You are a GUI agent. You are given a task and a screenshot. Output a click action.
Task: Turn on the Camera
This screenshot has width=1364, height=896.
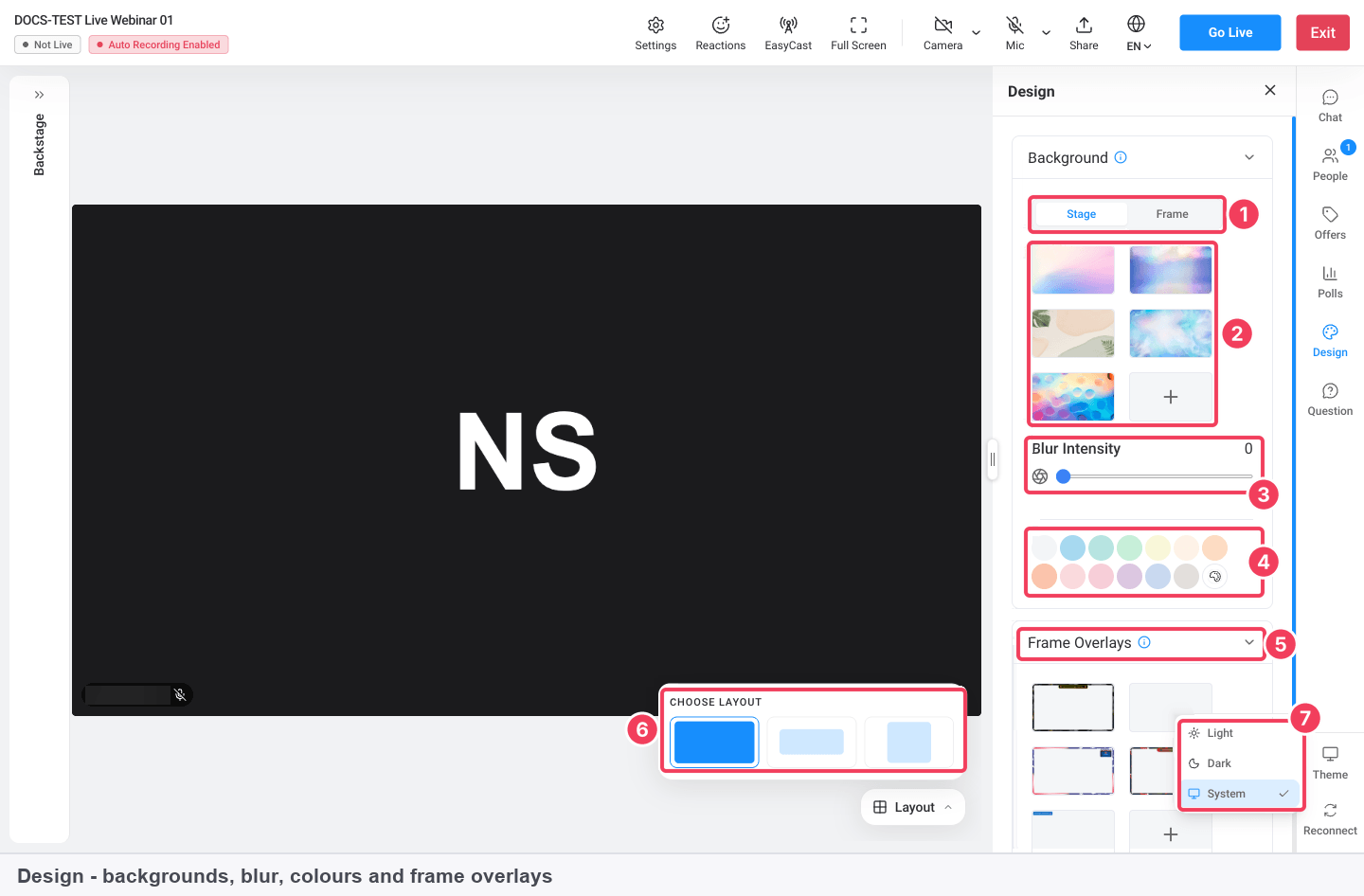pyautogui.click(x=942, y=33)
